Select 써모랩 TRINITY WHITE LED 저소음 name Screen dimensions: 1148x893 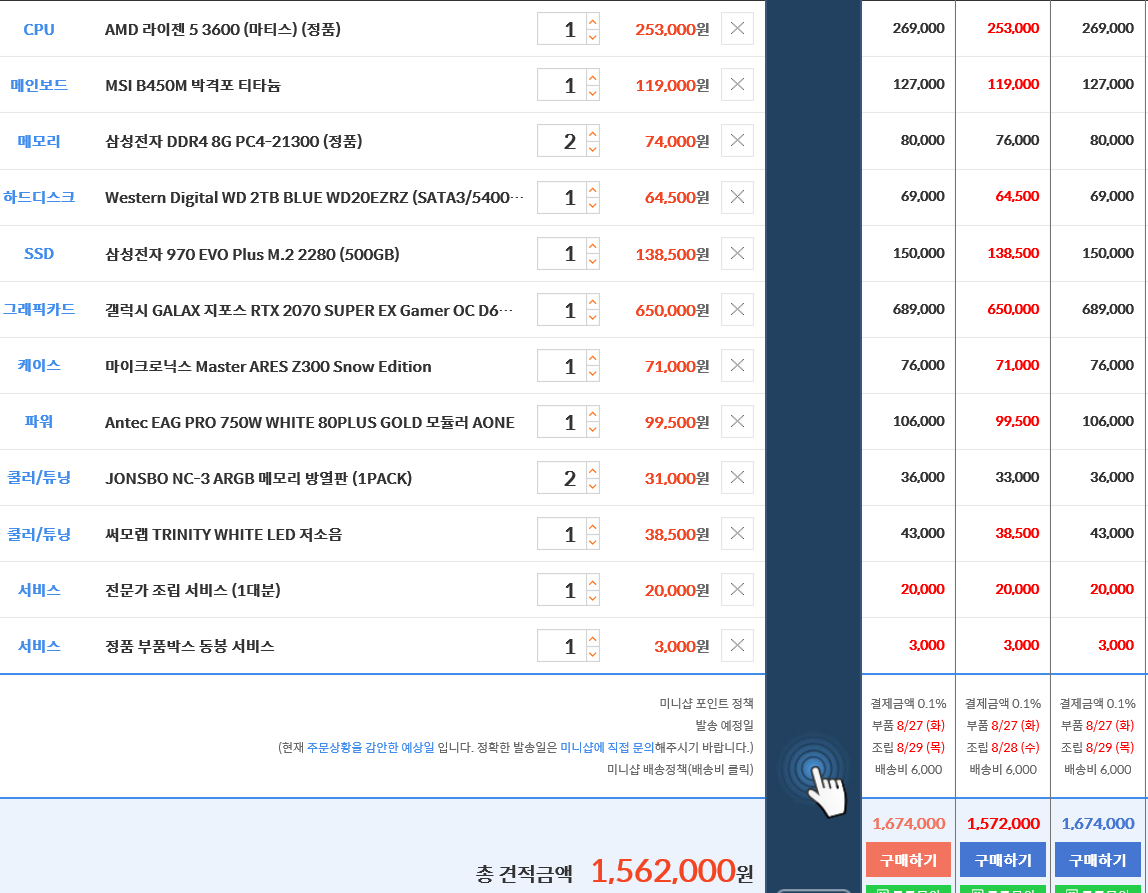point(223,534)
